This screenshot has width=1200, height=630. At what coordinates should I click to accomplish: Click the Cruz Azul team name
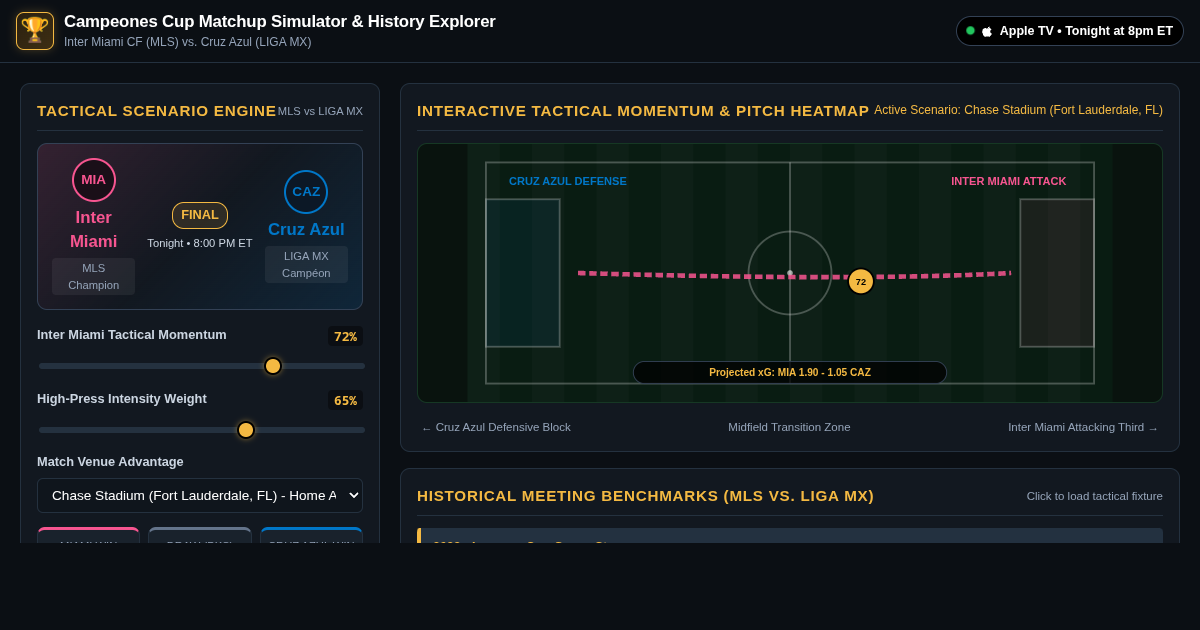click(306, 230)
